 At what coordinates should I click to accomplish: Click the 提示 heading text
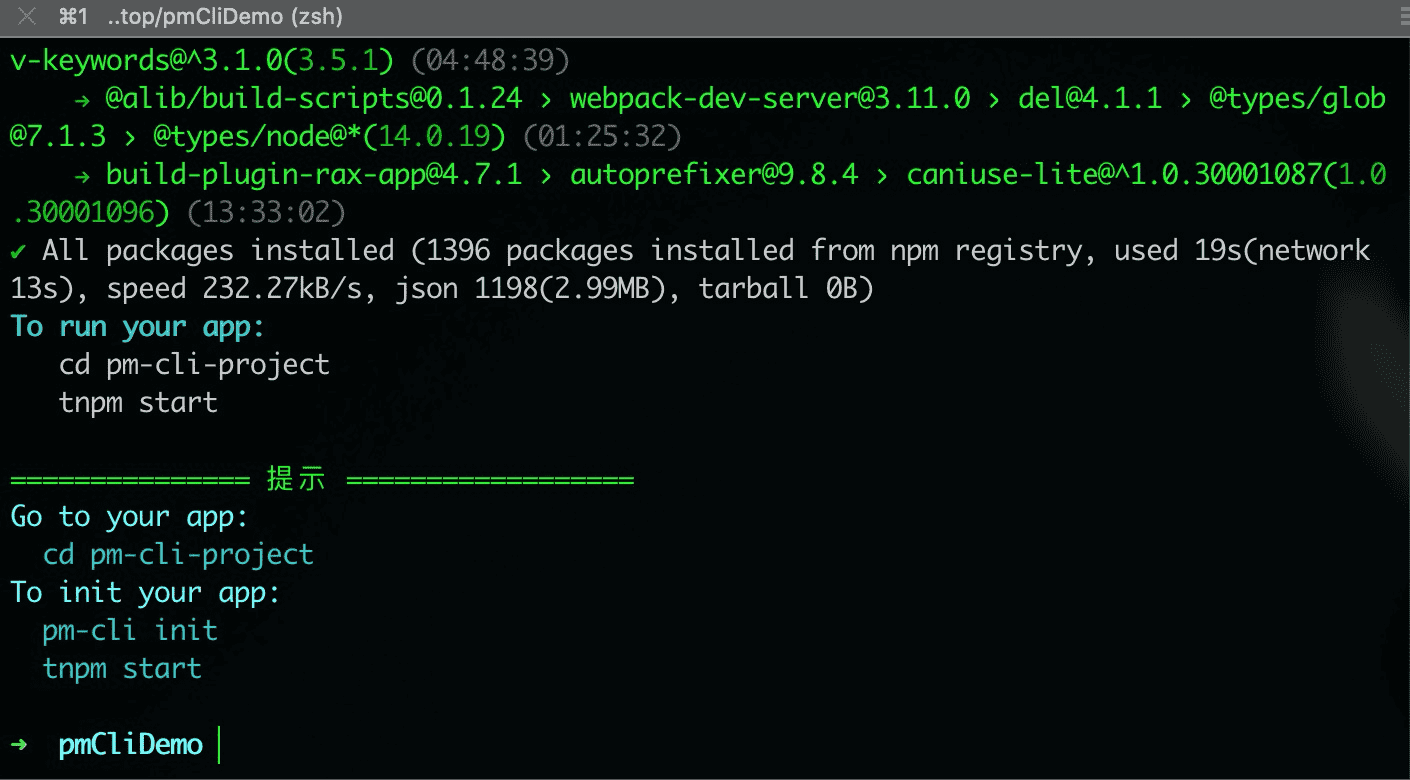click(x=296, y=479)
